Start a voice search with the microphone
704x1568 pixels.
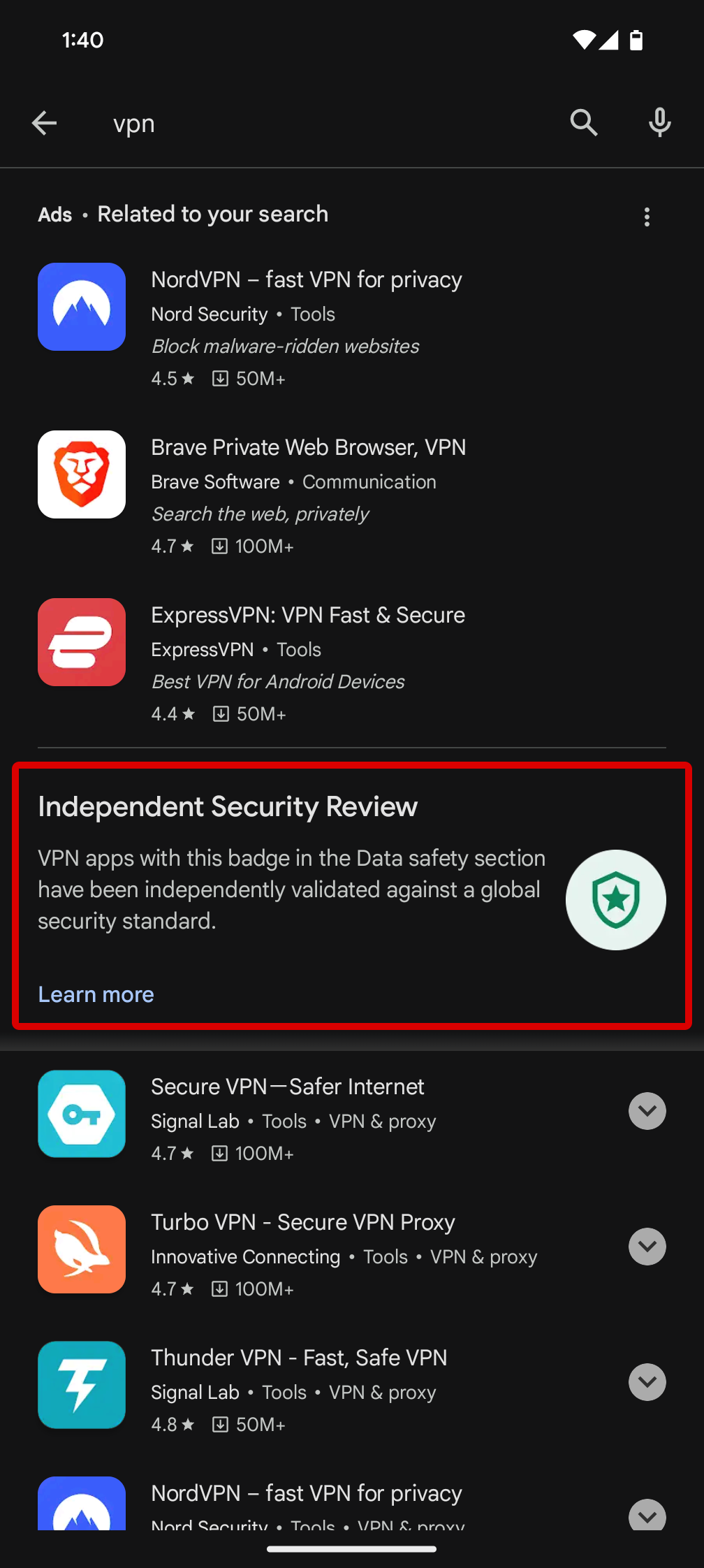[659, 122]
